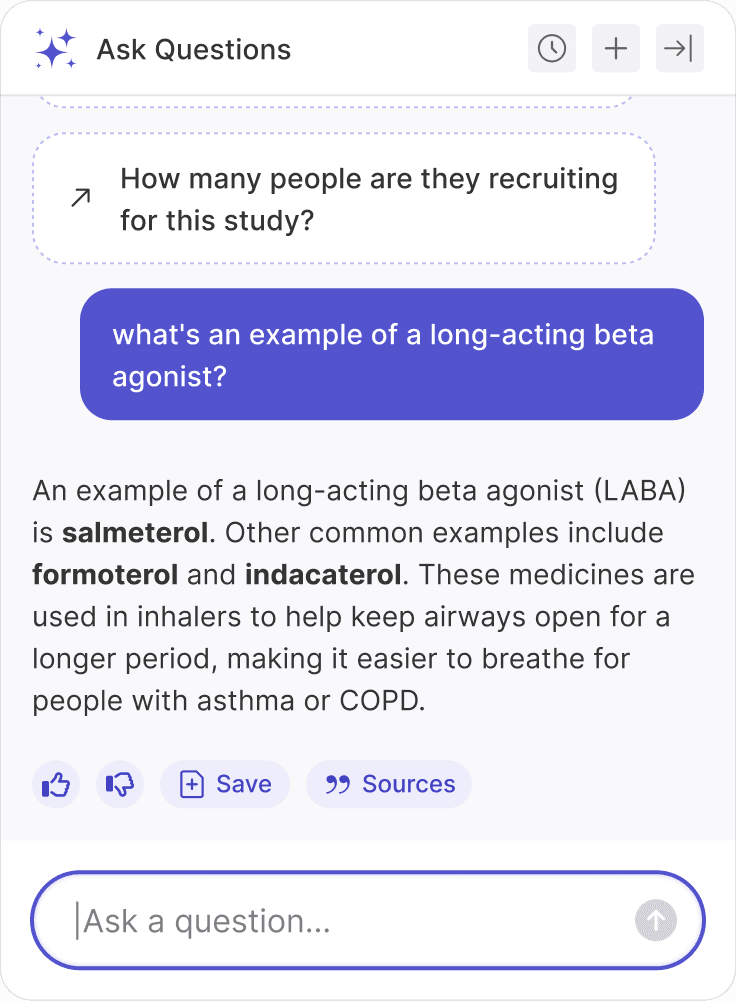Click the quotation mark icon on Sources

coord(338,785)
